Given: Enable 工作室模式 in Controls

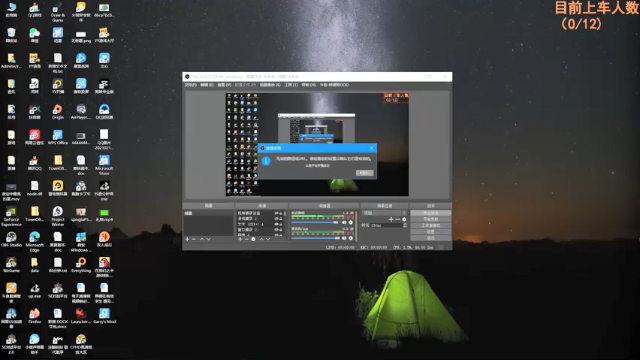Looking at the screenshot, I should [x=431, y=225].
